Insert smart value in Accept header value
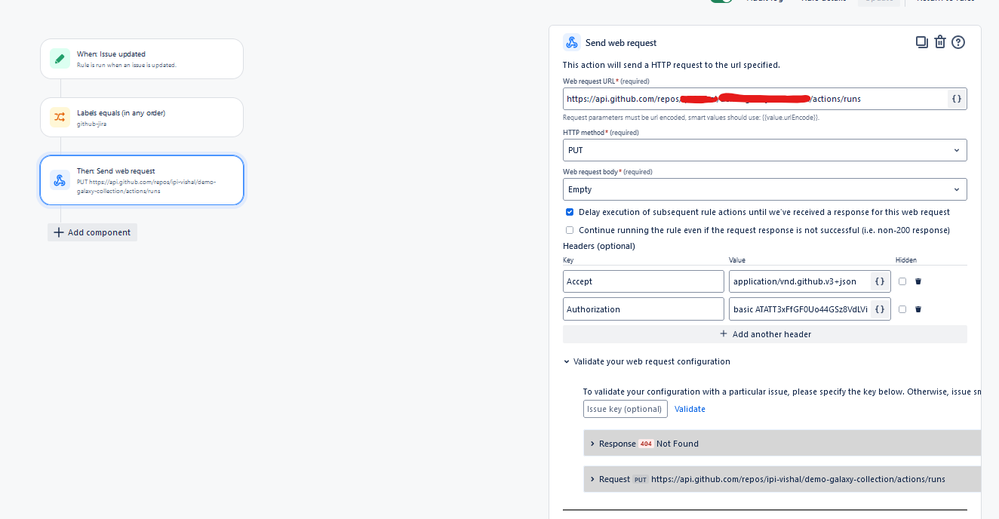The height and width of the screenshot is (519, 999). pyautogui.click(x=880, y=281)
